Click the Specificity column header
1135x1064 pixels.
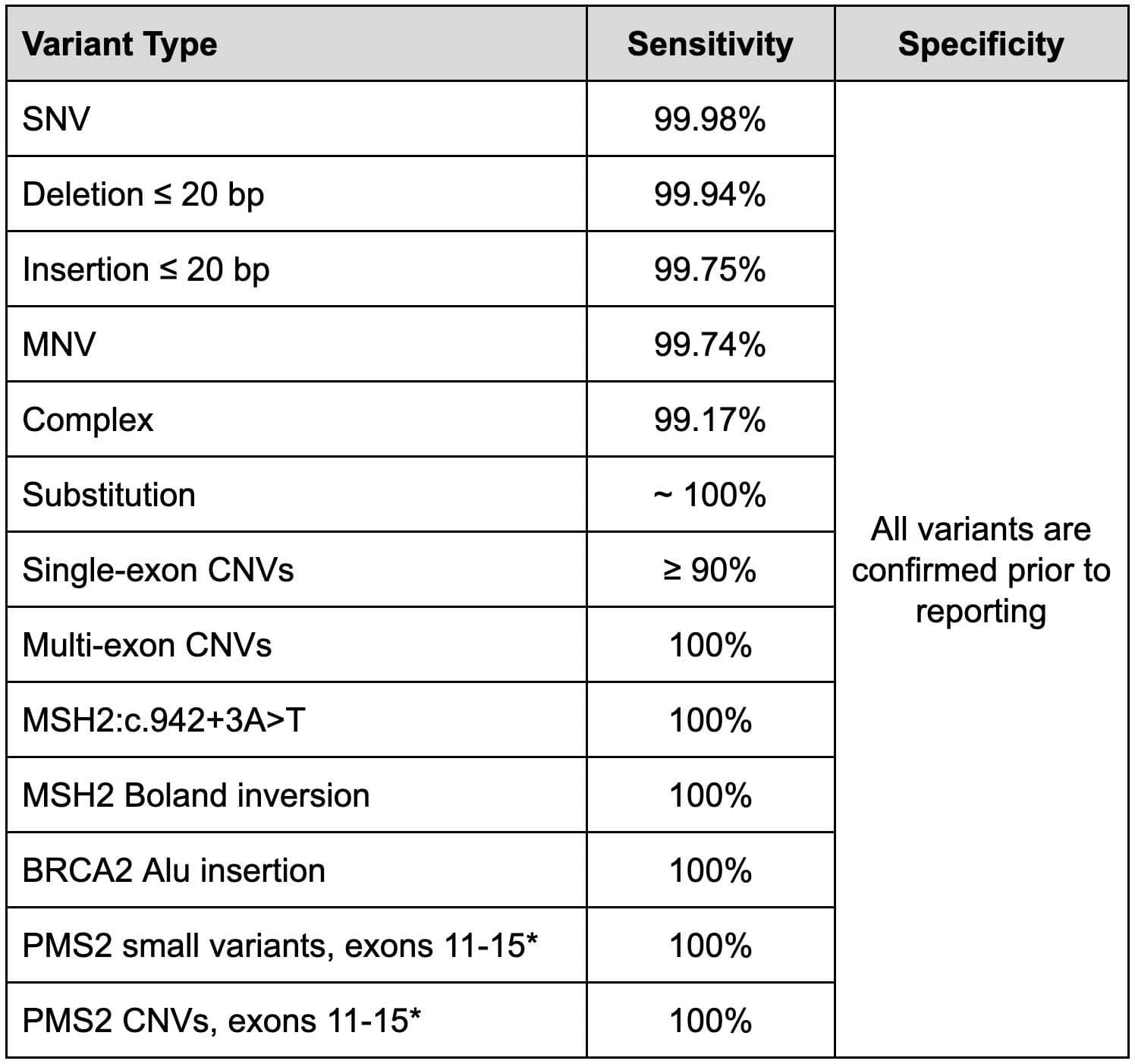980,44
